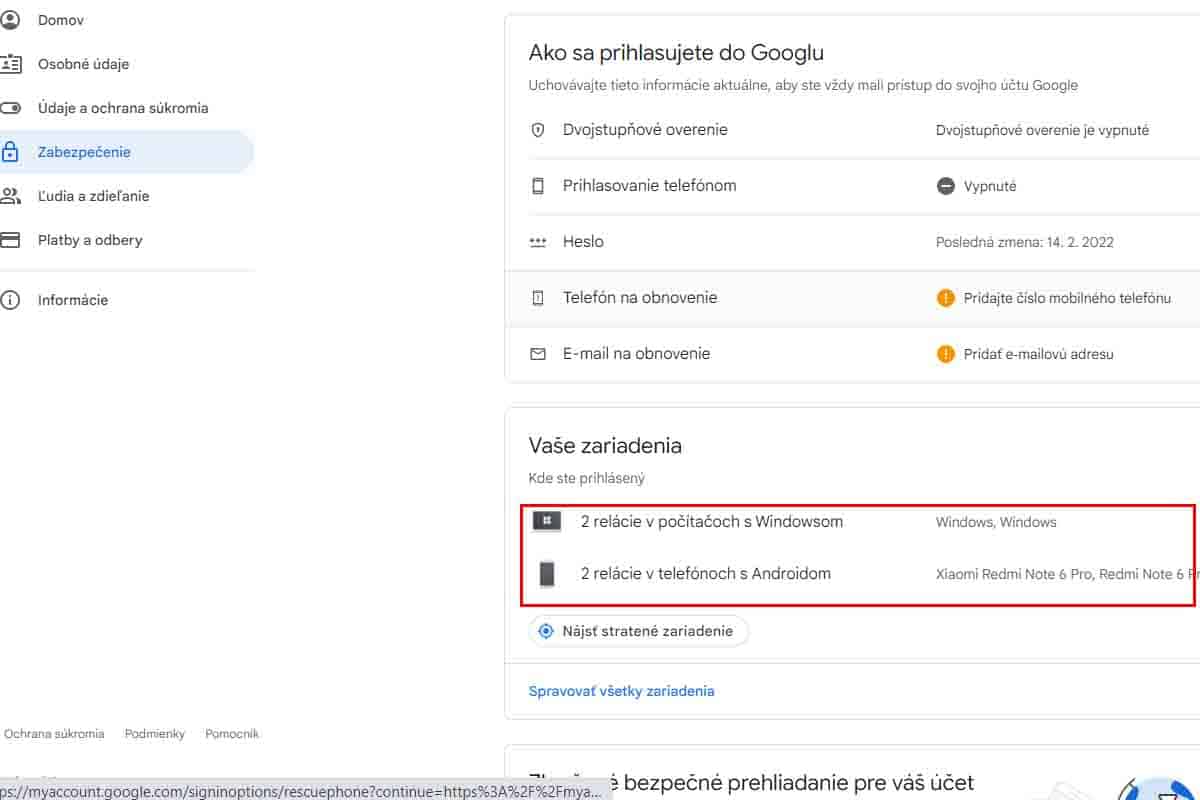Click the Osobné údaje ID card icon
This screenshot has width=1200, height=800.
pyautogui.click(x=10, y=64)
